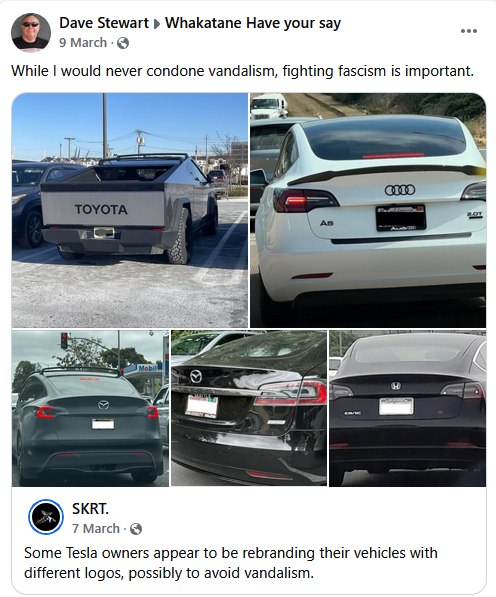Click the 9 March post timestamp
The image size is (496, 597).
83,43
